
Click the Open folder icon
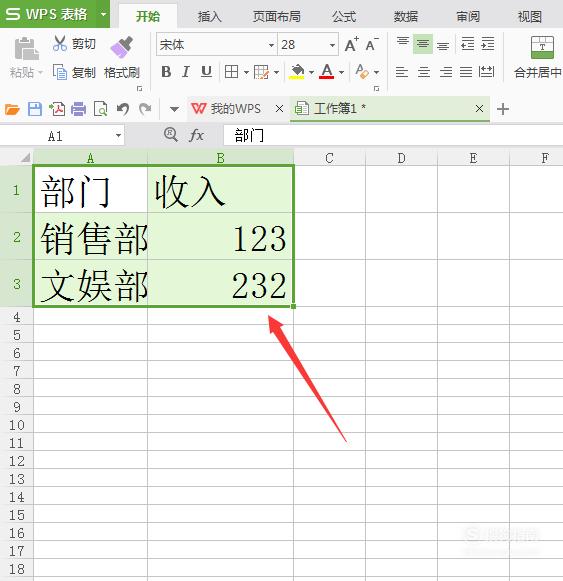pyautogui.click(x=12, y=109)
